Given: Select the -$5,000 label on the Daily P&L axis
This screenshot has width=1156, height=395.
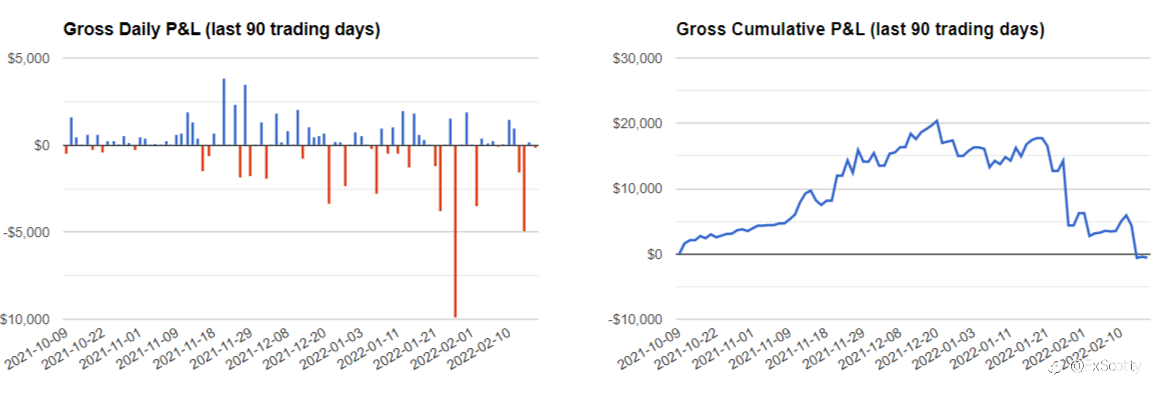Looking at the screenshot, I should pos(27,232).
